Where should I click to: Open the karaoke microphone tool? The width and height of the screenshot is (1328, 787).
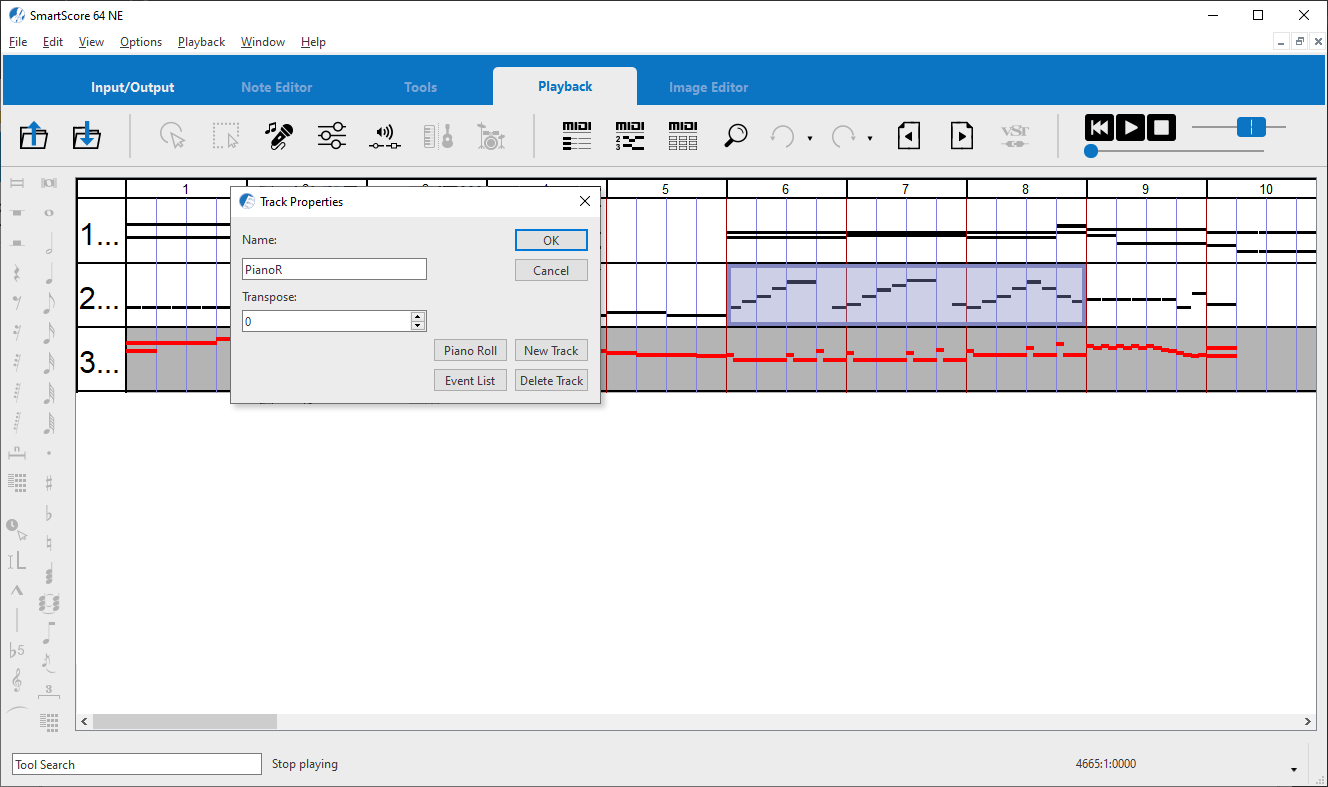[x=278, y=135]
